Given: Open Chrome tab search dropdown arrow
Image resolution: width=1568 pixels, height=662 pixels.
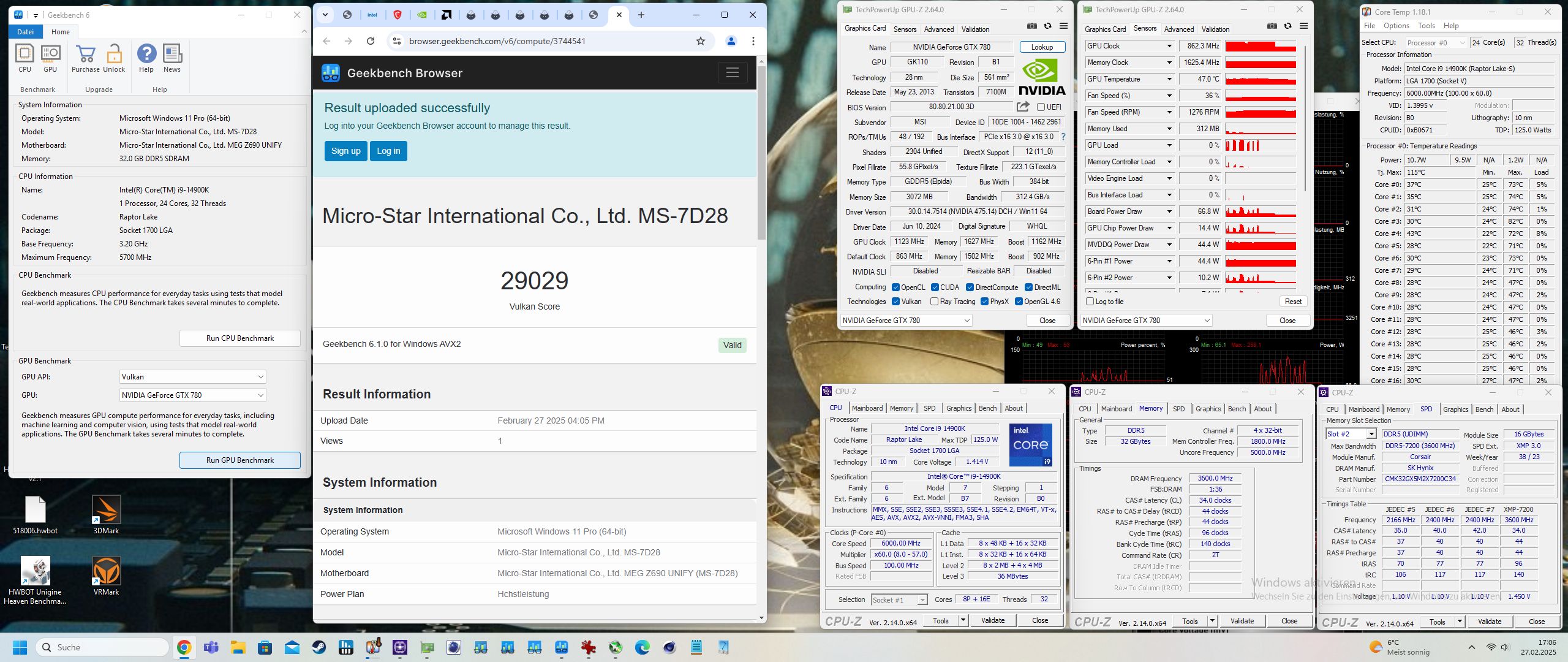Looking at the screenshot, I should tap(325, 15).
